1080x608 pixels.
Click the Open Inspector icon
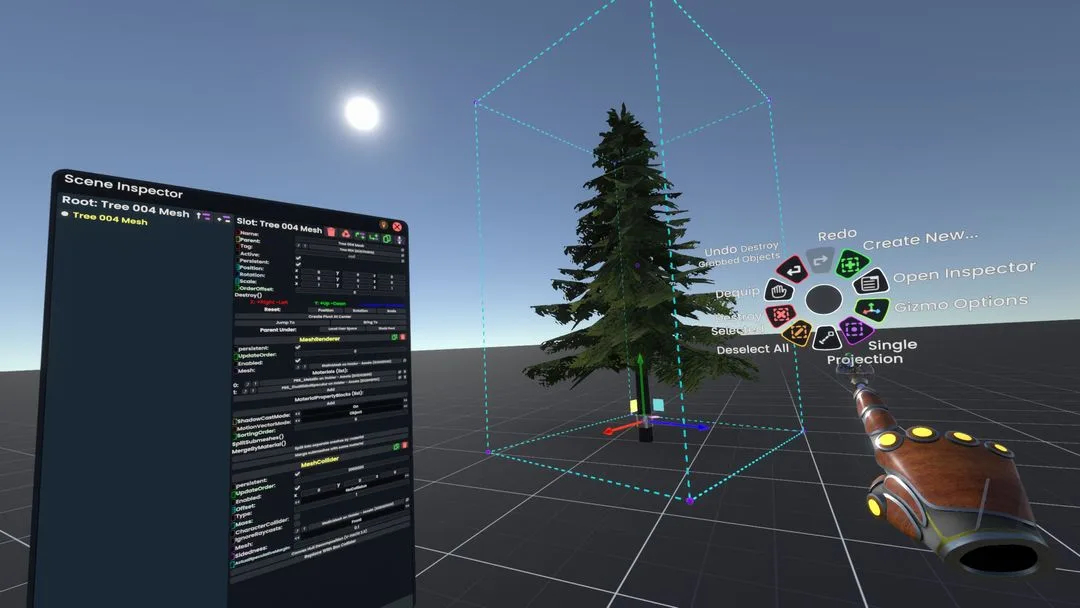click(x=870, y=282)
